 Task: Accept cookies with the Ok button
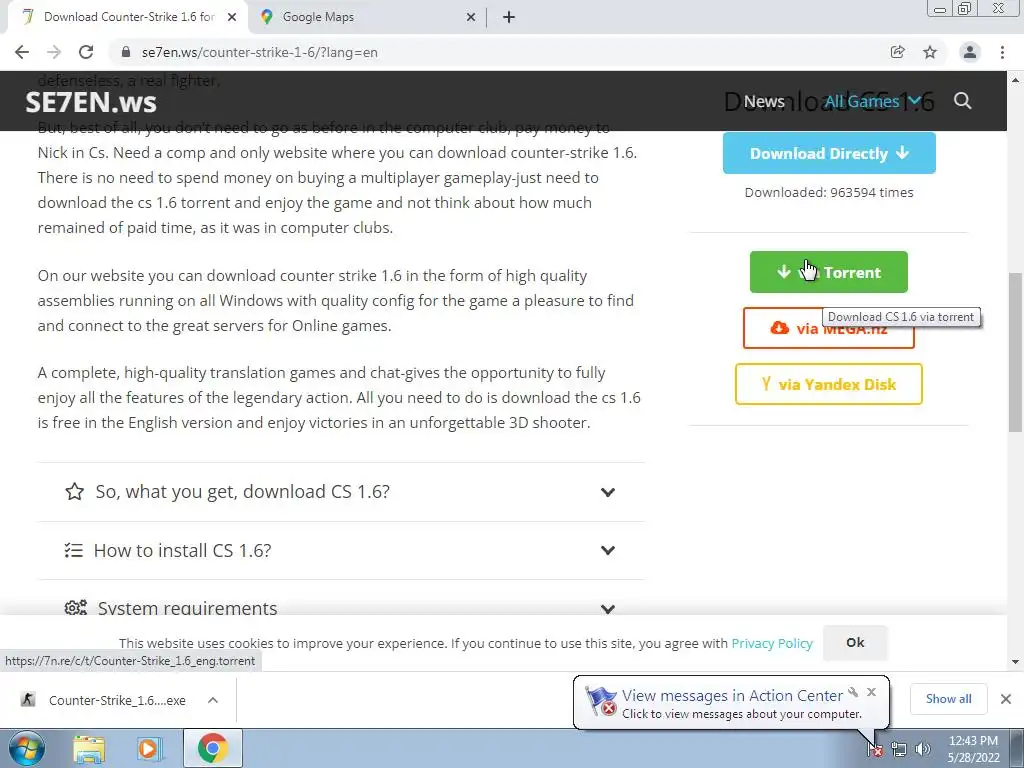point(855,643)
